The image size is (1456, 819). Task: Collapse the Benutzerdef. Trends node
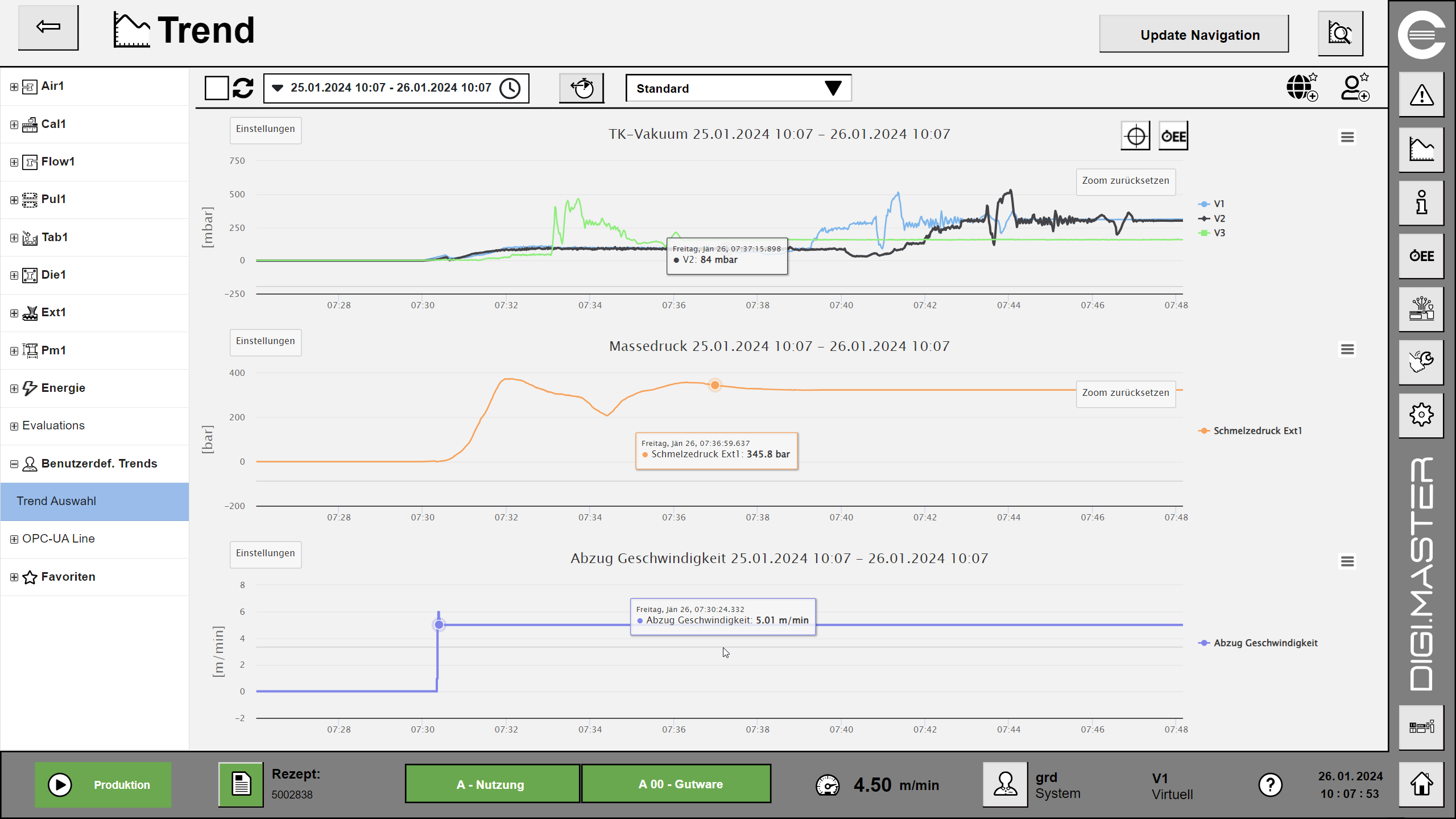click(14, 464)
